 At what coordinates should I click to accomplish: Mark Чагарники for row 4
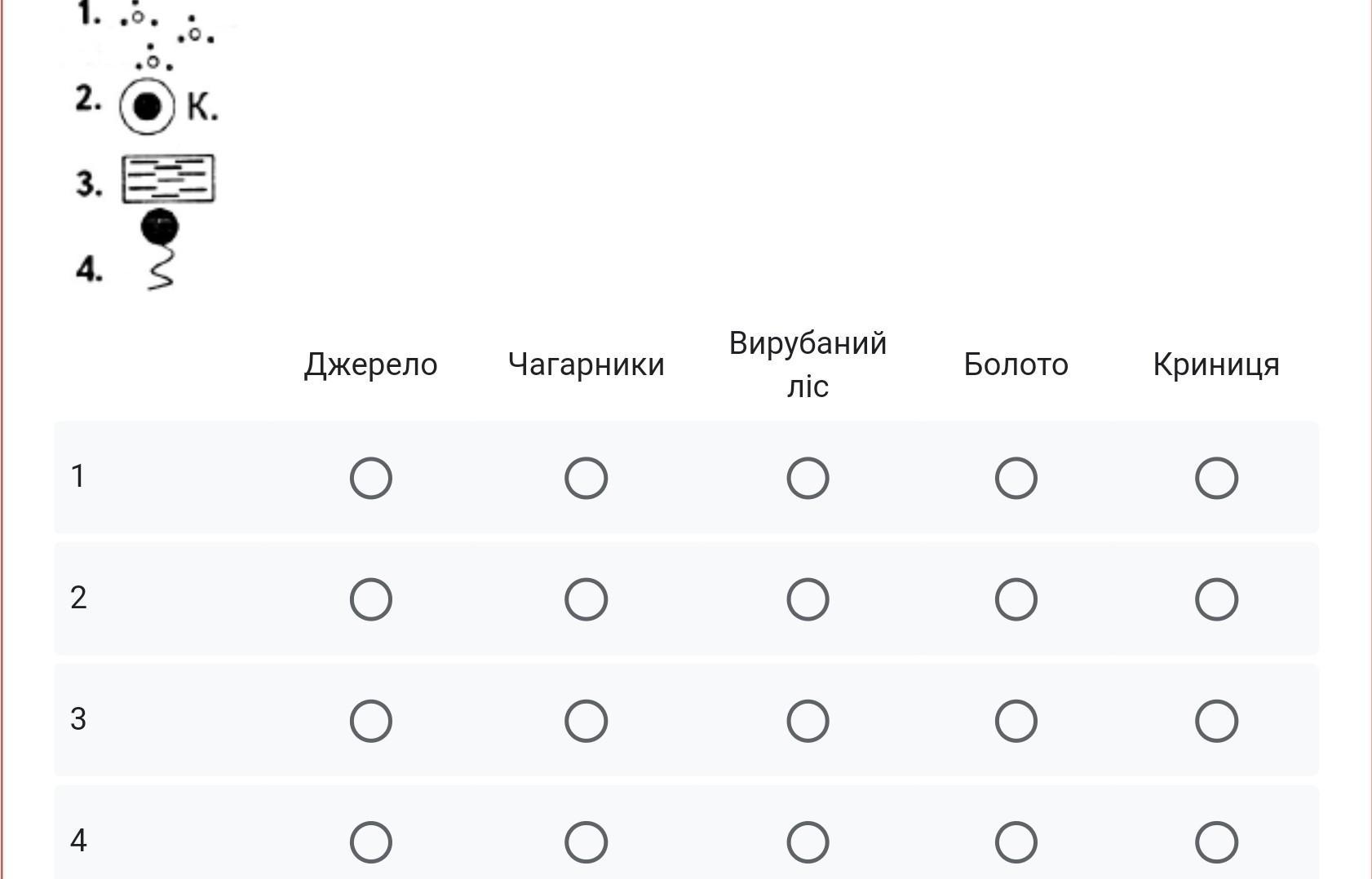click(586, 842)
